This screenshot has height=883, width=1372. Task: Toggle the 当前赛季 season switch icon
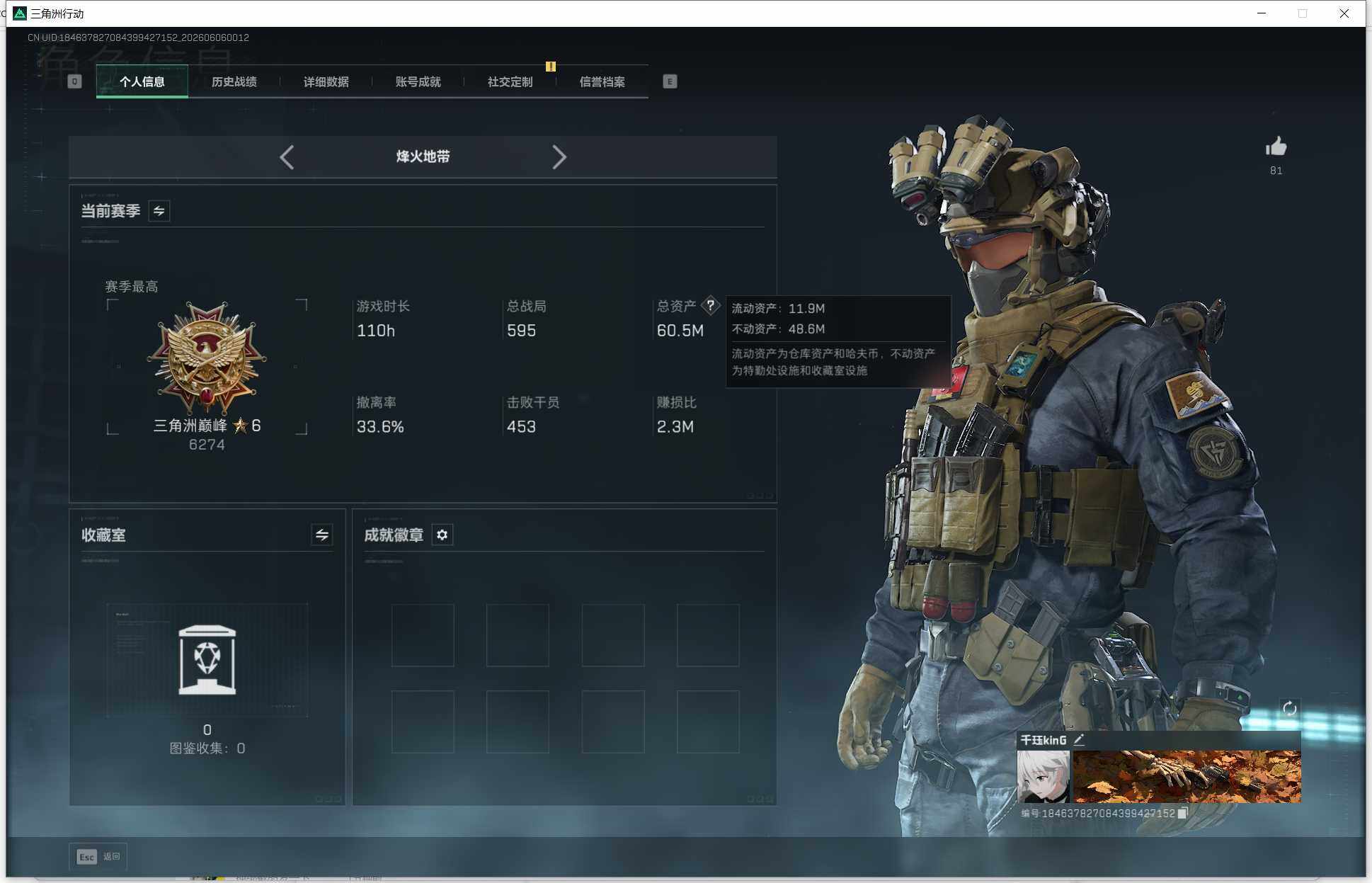(159, 211)
